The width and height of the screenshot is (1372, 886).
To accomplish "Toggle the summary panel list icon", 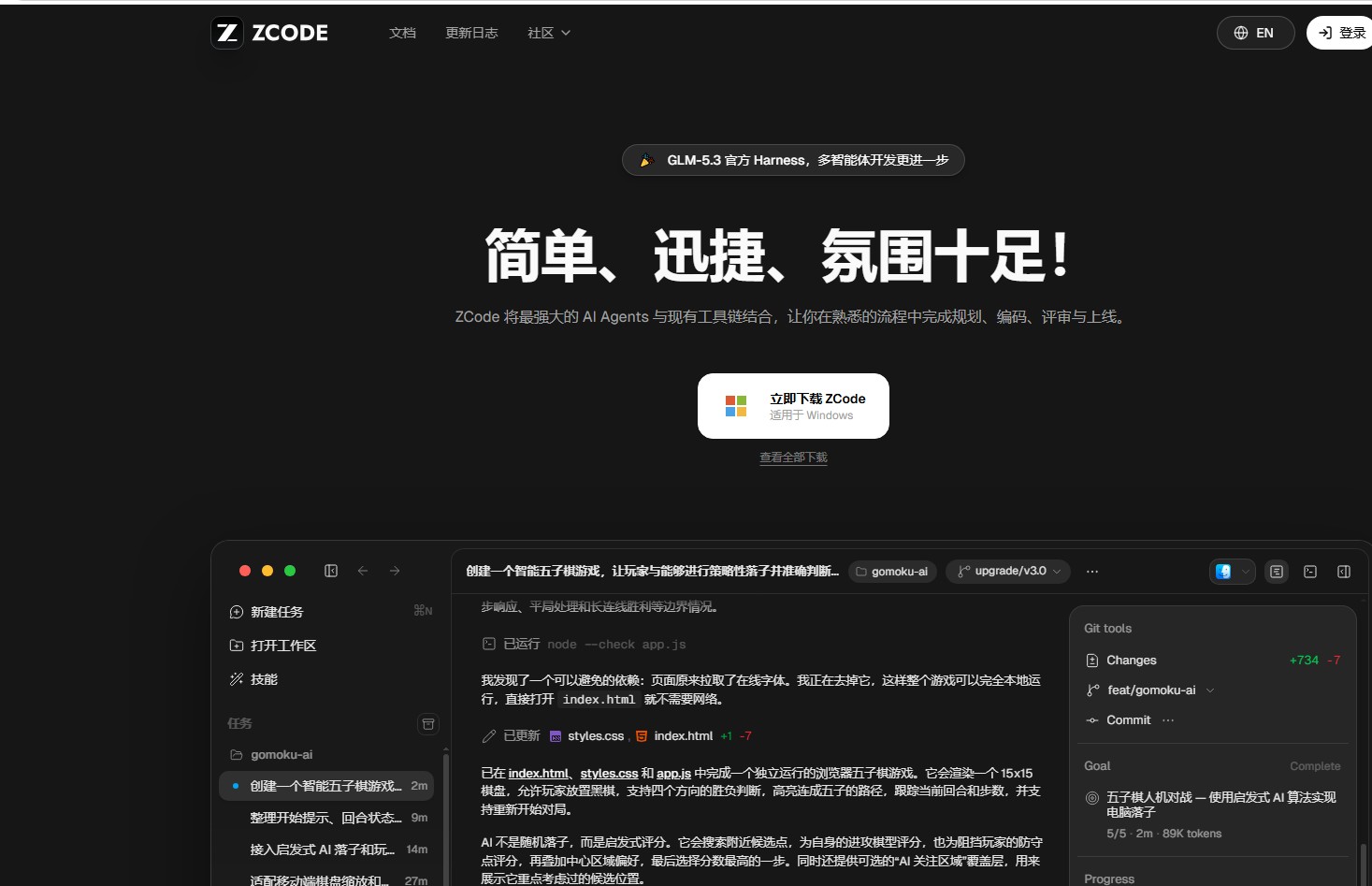I will click(1277, 572).
